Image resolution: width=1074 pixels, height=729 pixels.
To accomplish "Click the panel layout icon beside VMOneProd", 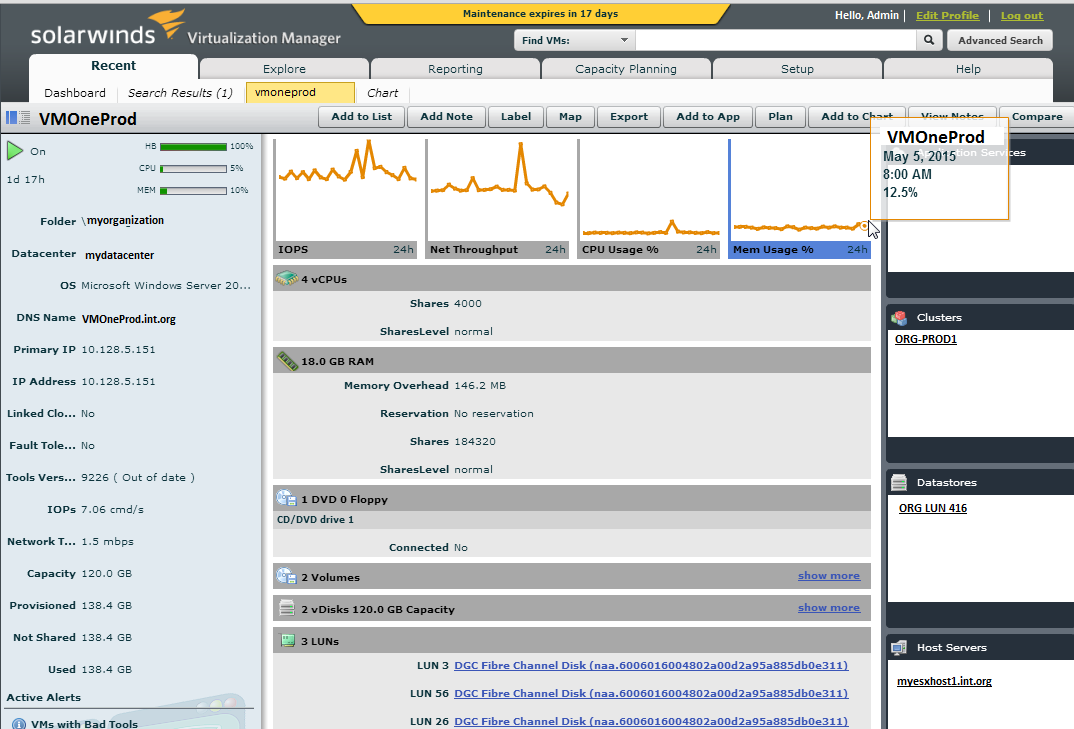I will coord(18,118).
